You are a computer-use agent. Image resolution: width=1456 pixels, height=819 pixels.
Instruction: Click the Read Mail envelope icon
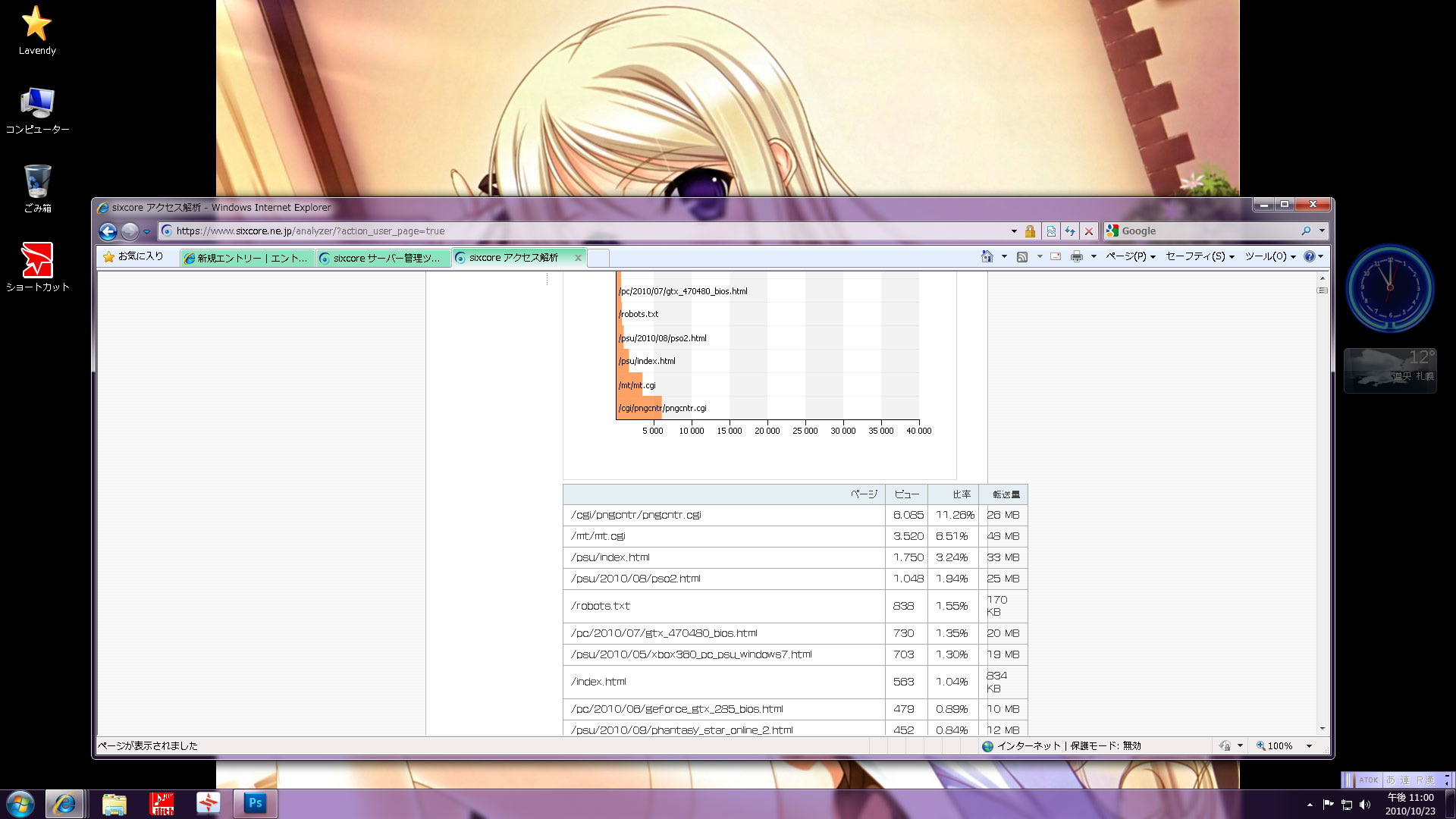click(x=1056, y=256)
